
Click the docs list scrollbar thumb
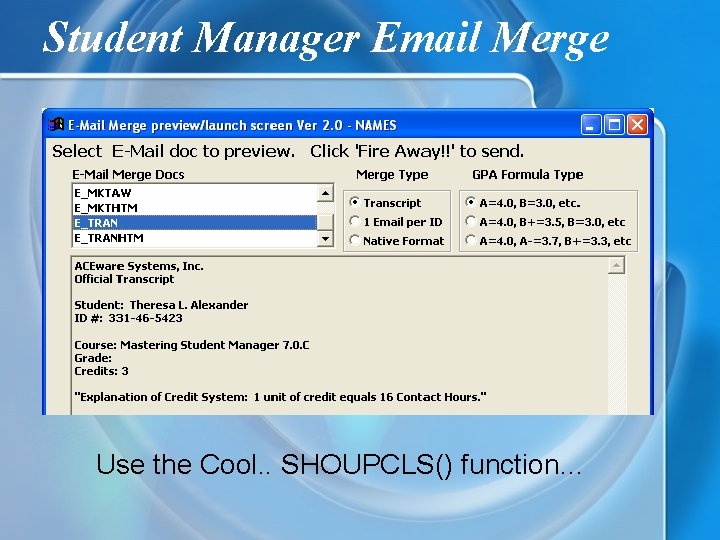[x=325, y=222]
